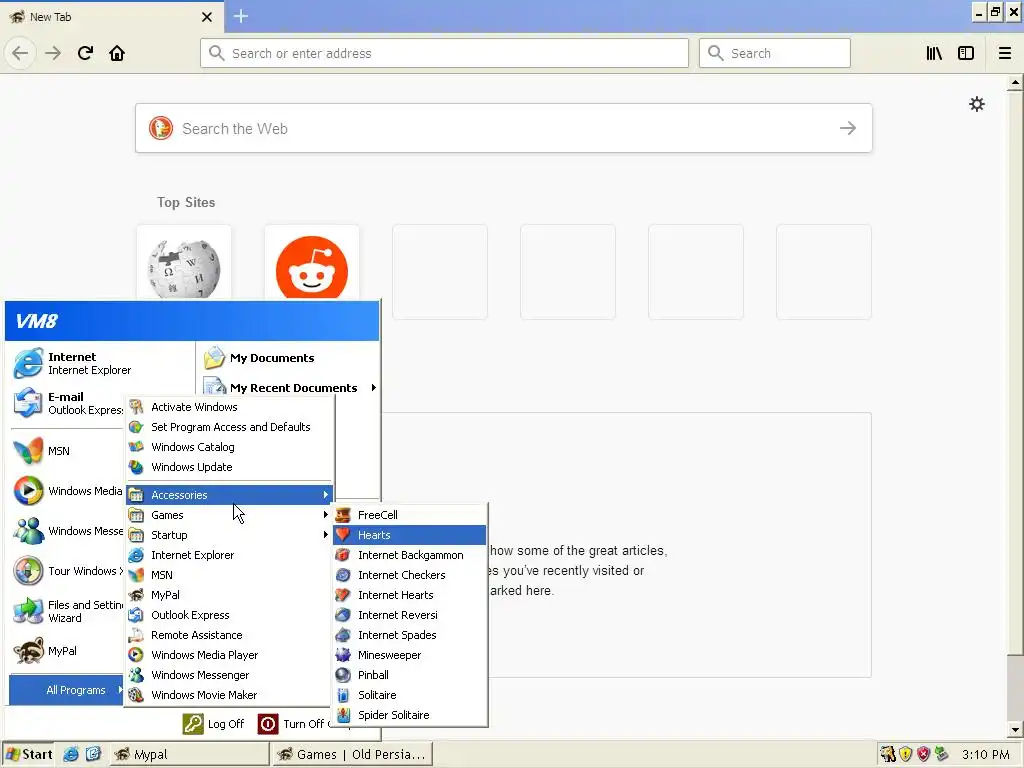Click the page scrollbar up arrow
The image size is (1024, 768).
click(x=1015, y=83)
